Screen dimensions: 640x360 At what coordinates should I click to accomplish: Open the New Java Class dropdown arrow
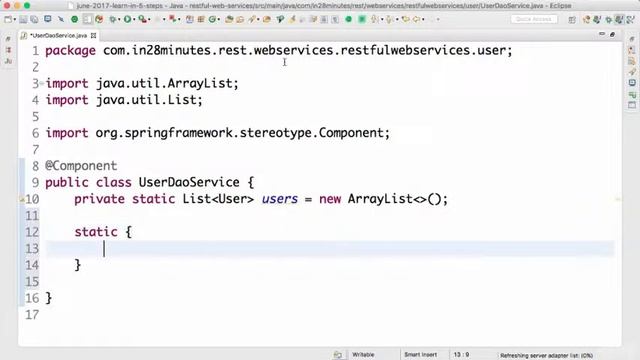(219, 19)
